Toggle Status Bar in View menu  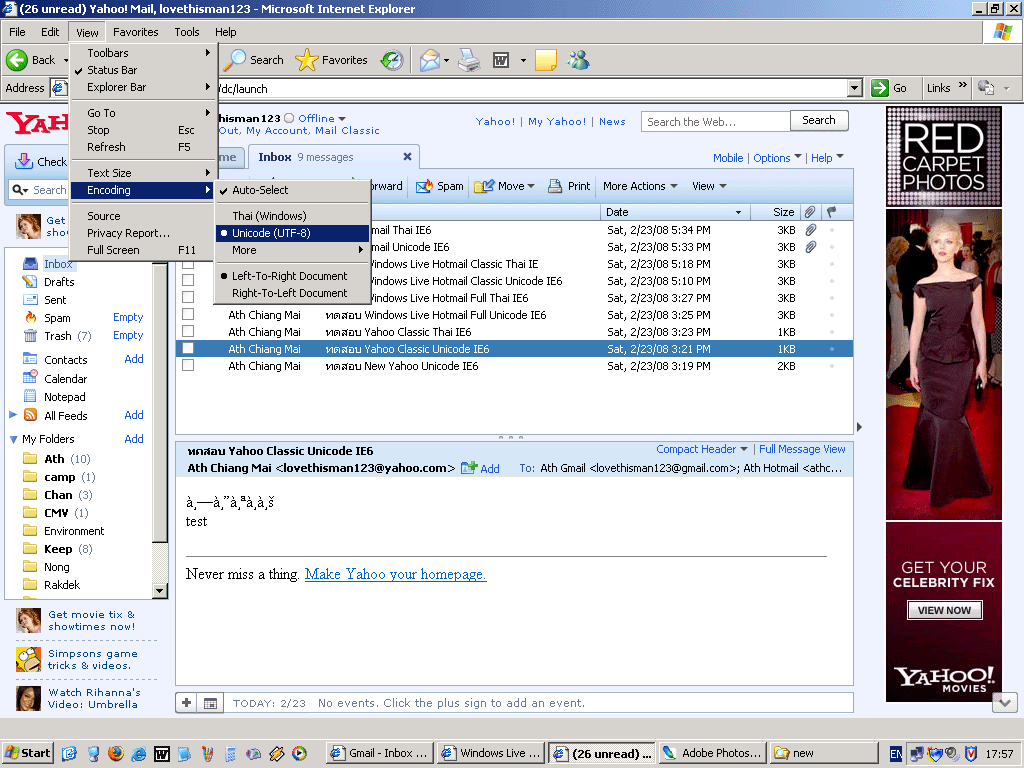pyautogui.click(x=143, y=70)
